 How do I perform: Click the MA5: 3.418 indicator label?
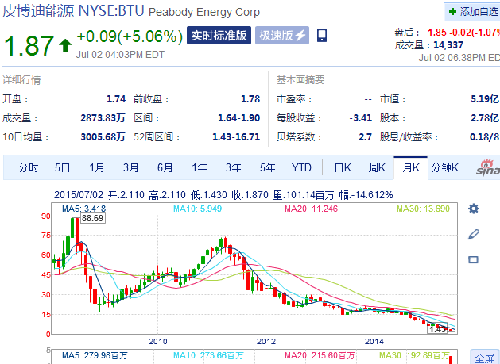pyautogui.click(x=84, y=209)
